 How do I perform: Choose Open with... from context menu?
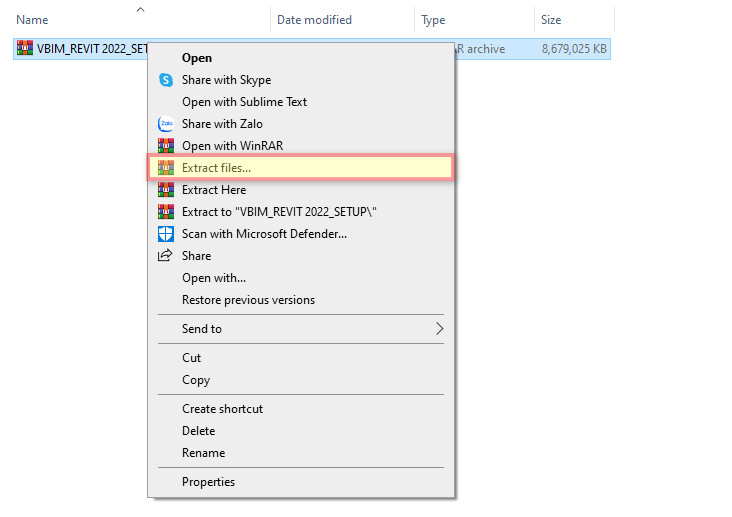[x=214, y=278]
